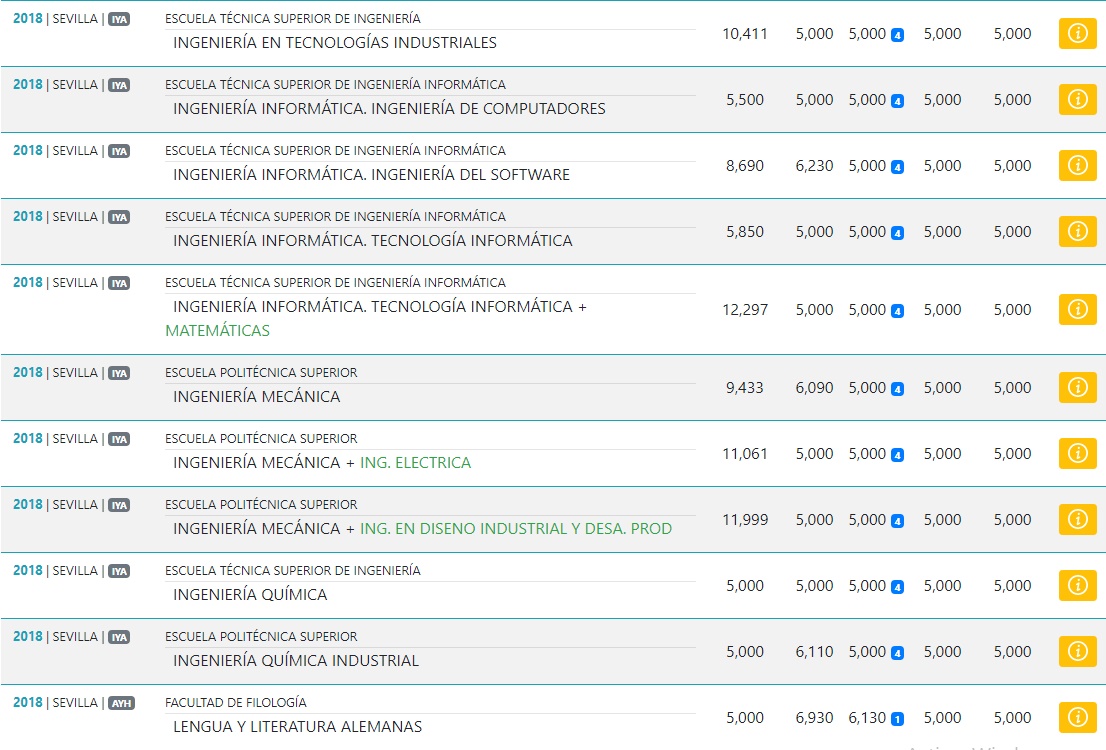Open the green ING. ELECTRICA link
Screen dimensions: 1106x750
[415, 462]
